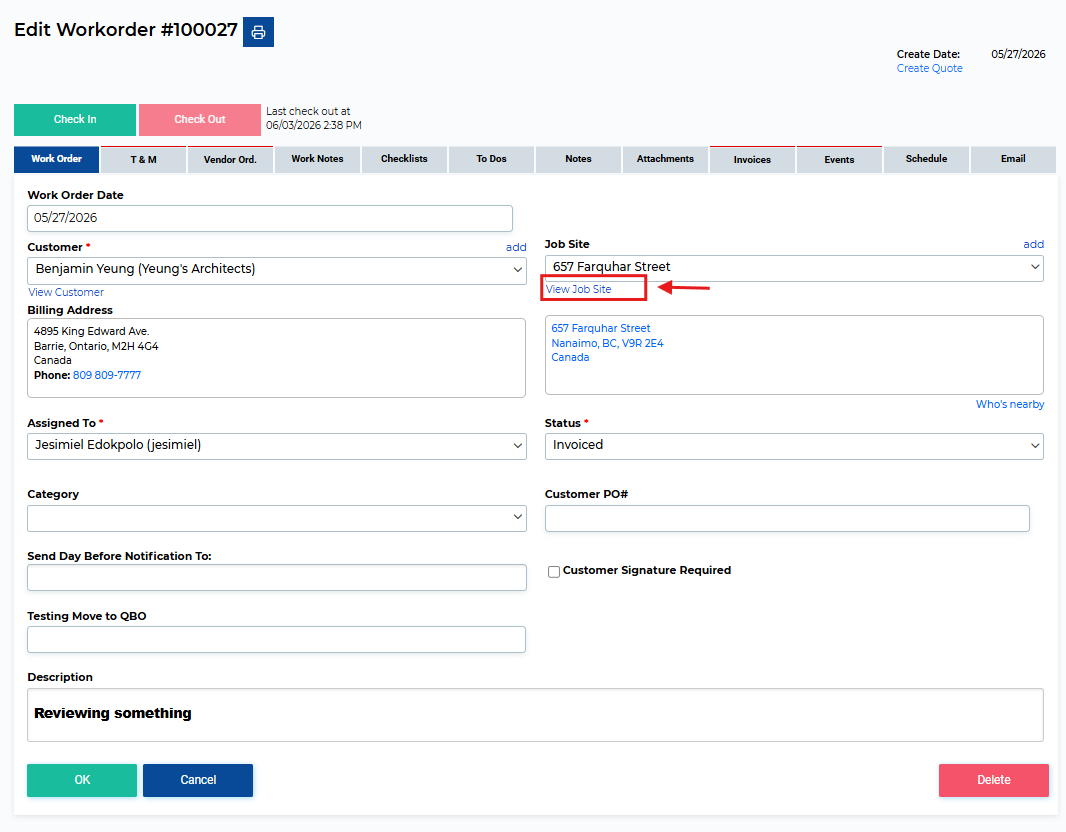Switch to the T & M tab
The height and width of the screenshot is (832, 1066).
(143, 160)
